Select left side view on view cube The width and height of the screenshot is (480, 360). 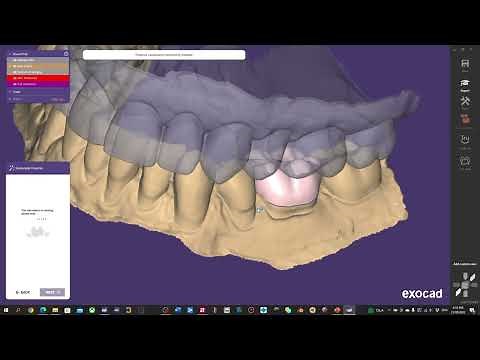tap(456, 285)
